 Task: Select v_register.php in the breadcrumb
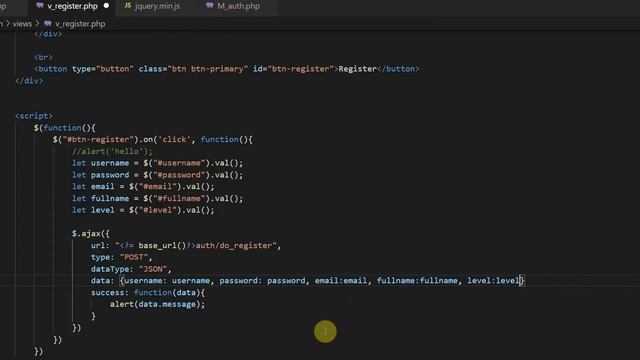(x=80, y=24)
